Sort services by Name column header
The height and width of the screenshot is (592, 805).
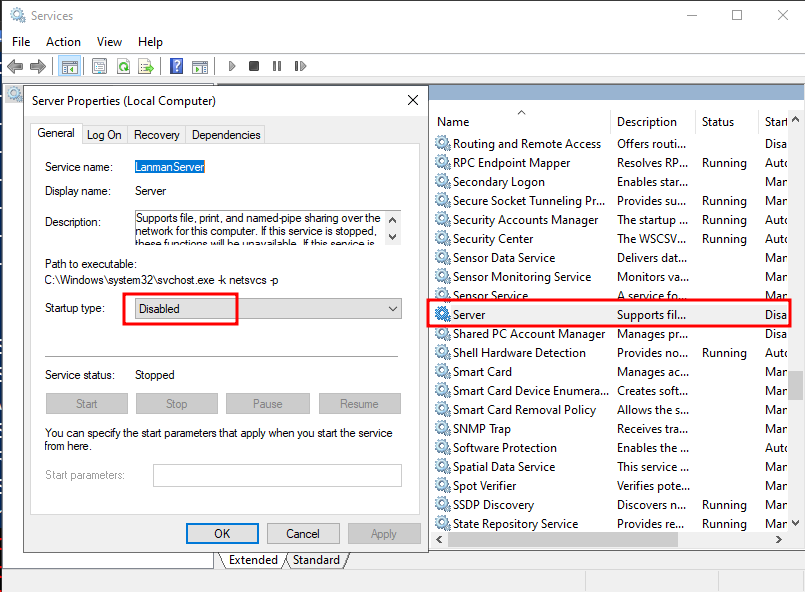point(453,122)
